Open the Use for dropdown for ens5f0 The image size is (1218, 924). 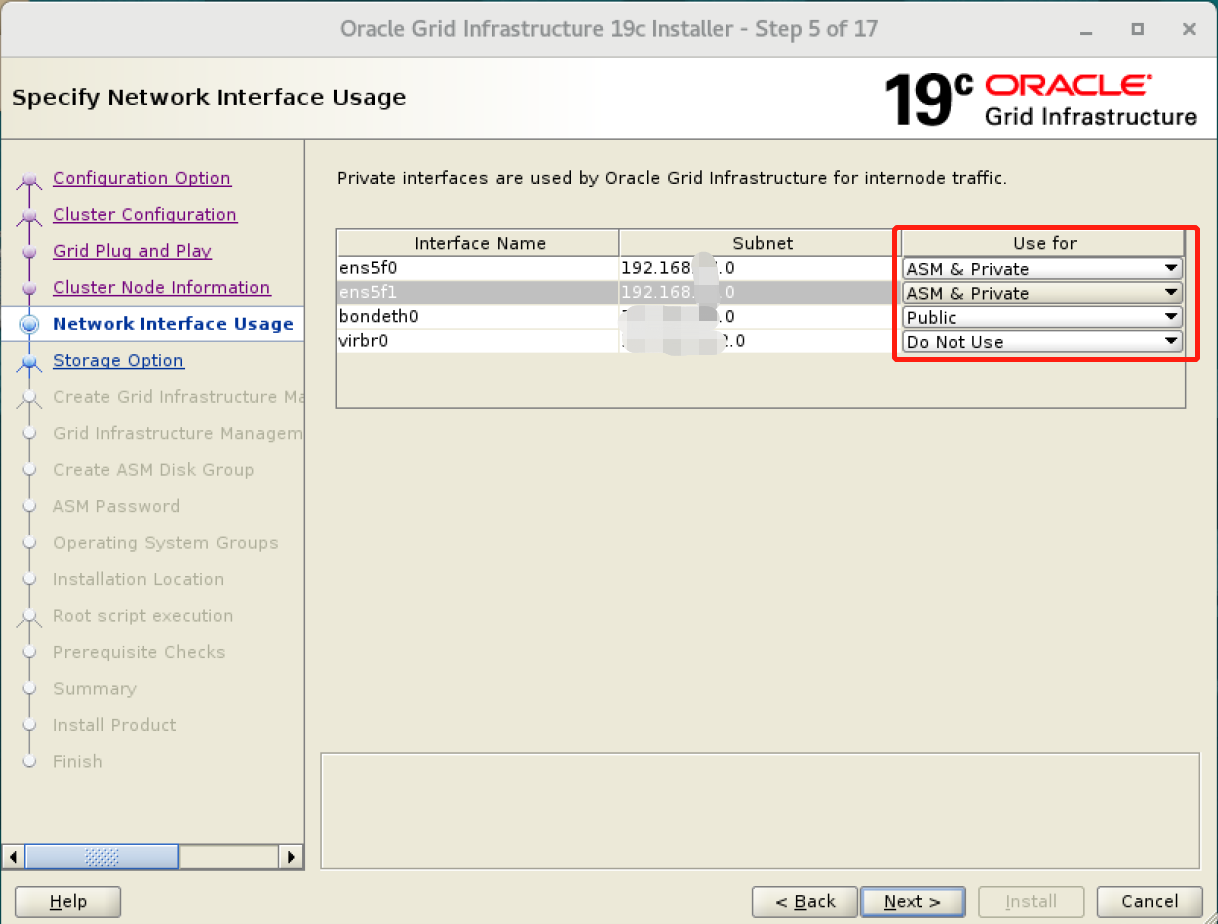pyautogui.click(x=1043, y=269)
